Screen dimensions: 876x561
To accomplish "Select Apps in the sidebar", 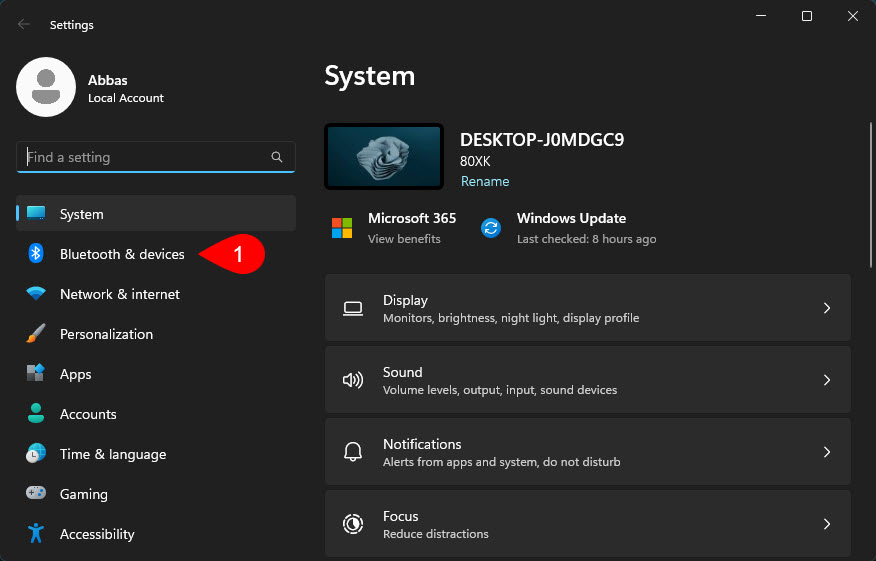I will pos(76,374).
